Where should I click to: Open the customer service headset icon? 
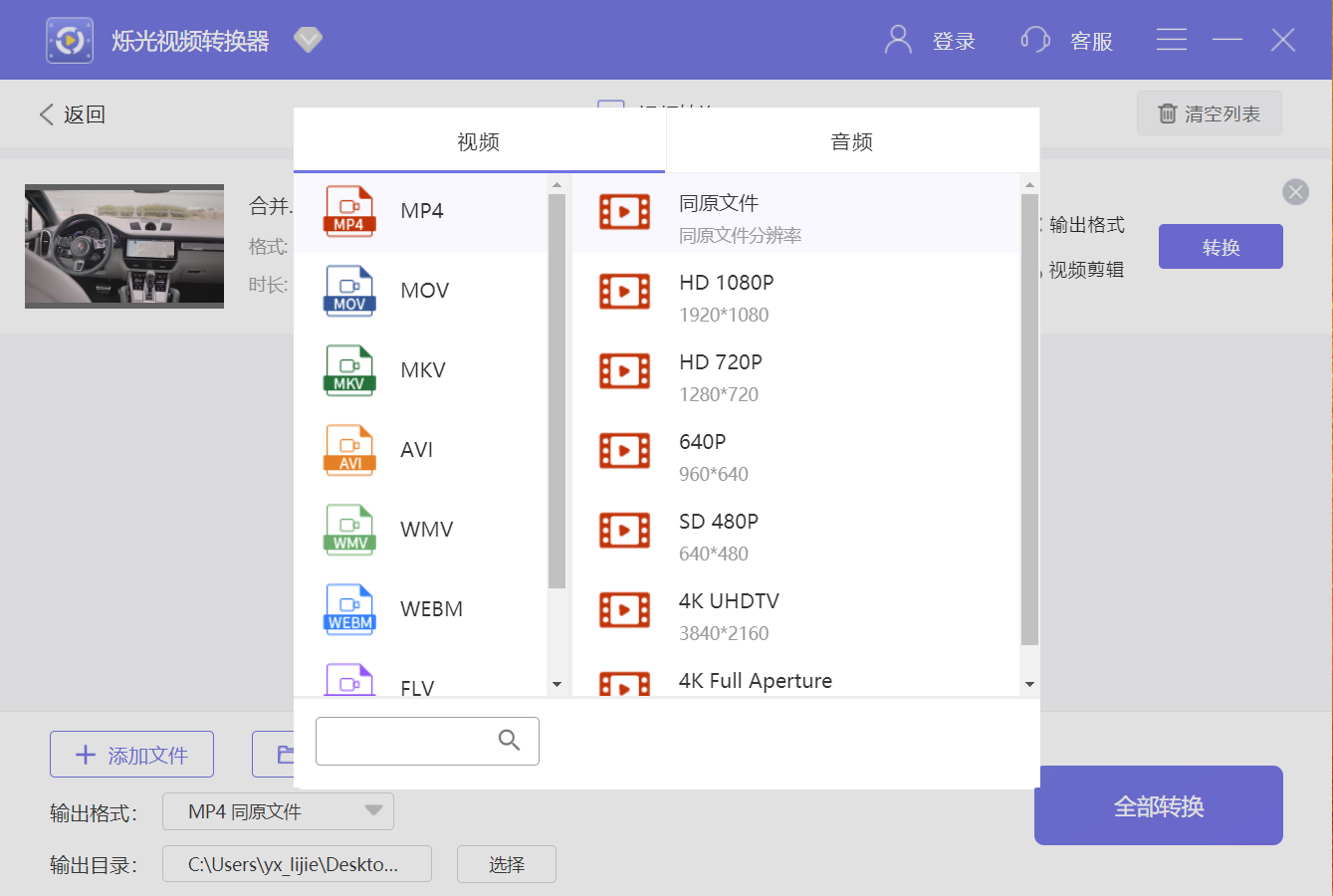[x=1035, y=40]
